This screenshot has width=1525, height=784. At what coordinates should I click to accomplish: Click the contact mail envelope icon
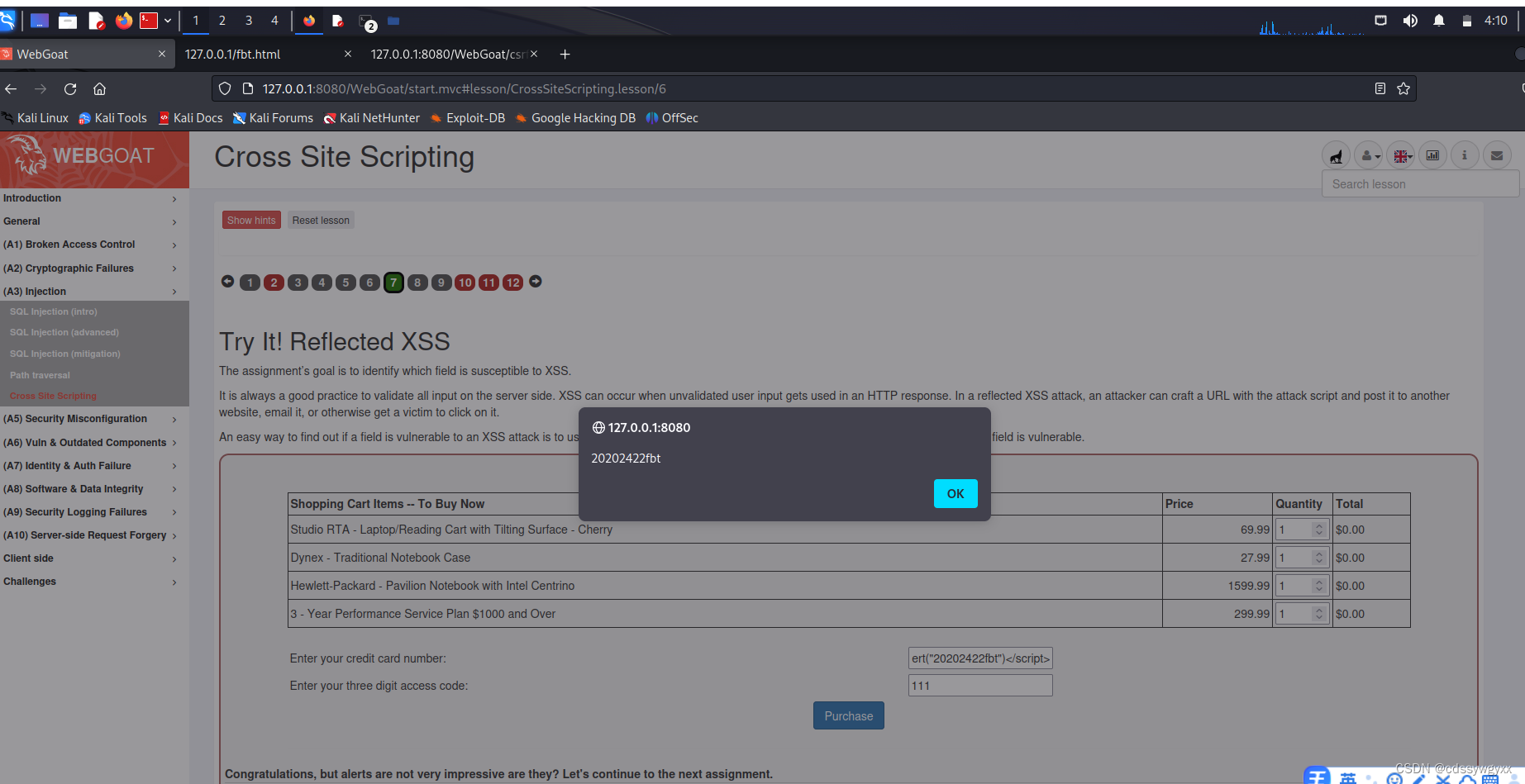(x=1497, y=155)
